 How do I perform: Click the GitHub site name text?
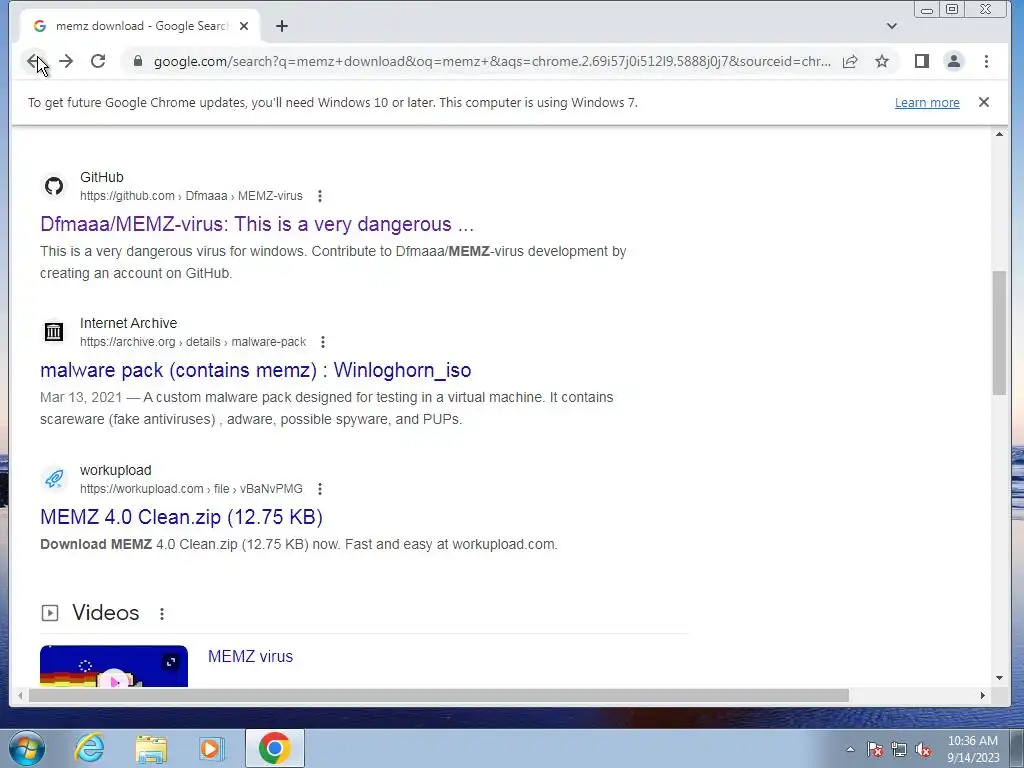(102, 177)
